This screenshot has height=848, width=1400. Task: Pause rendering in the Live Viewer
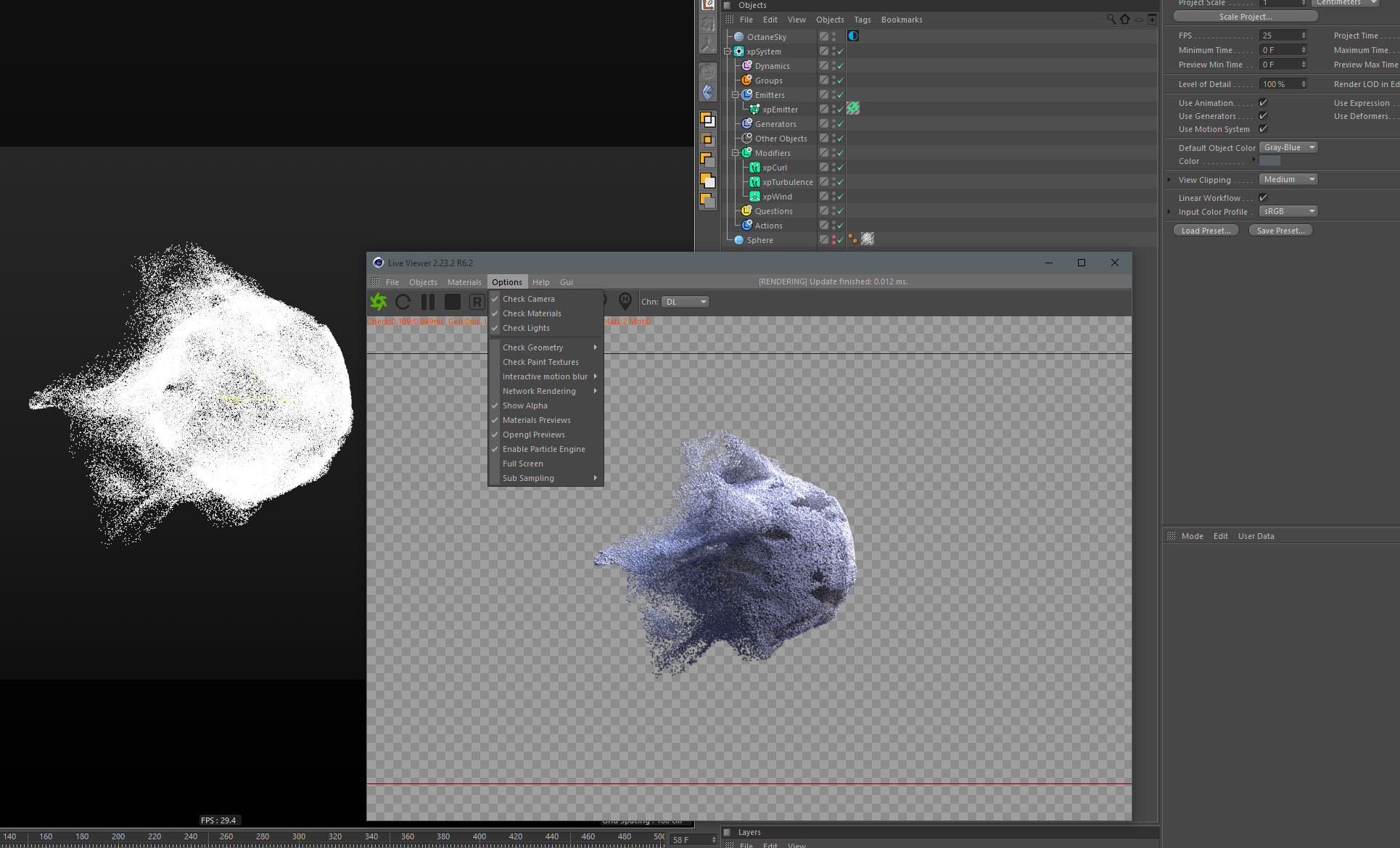click(x=428, y=302)
